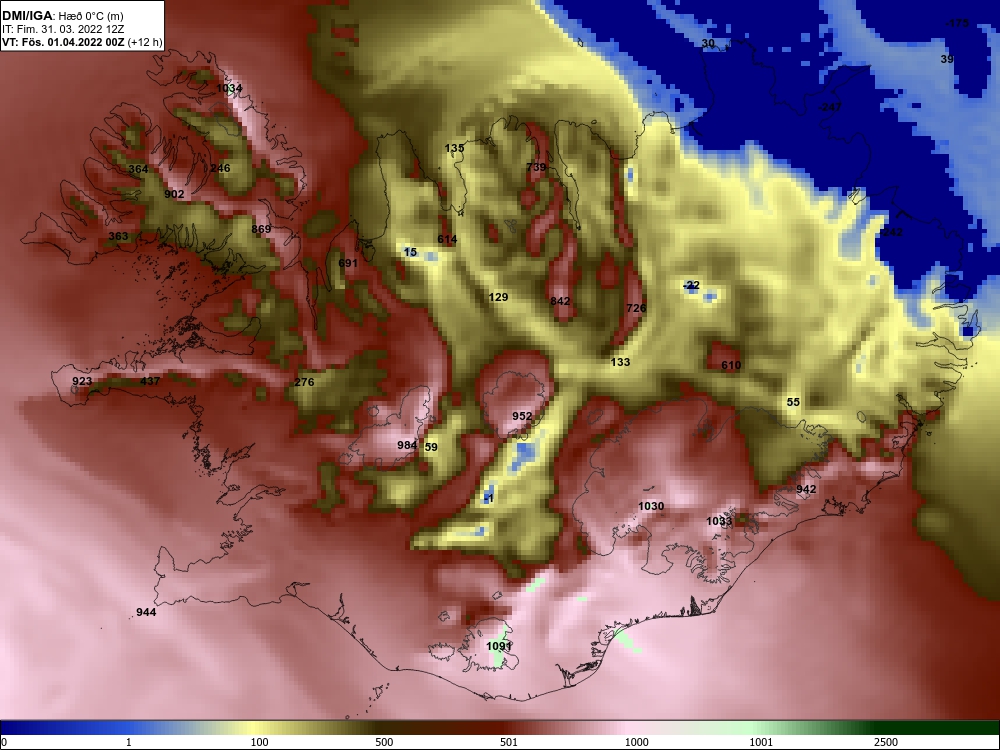Select the 902 map value
The height and width of the screenshot is (750, 1000).
(174, 194)
